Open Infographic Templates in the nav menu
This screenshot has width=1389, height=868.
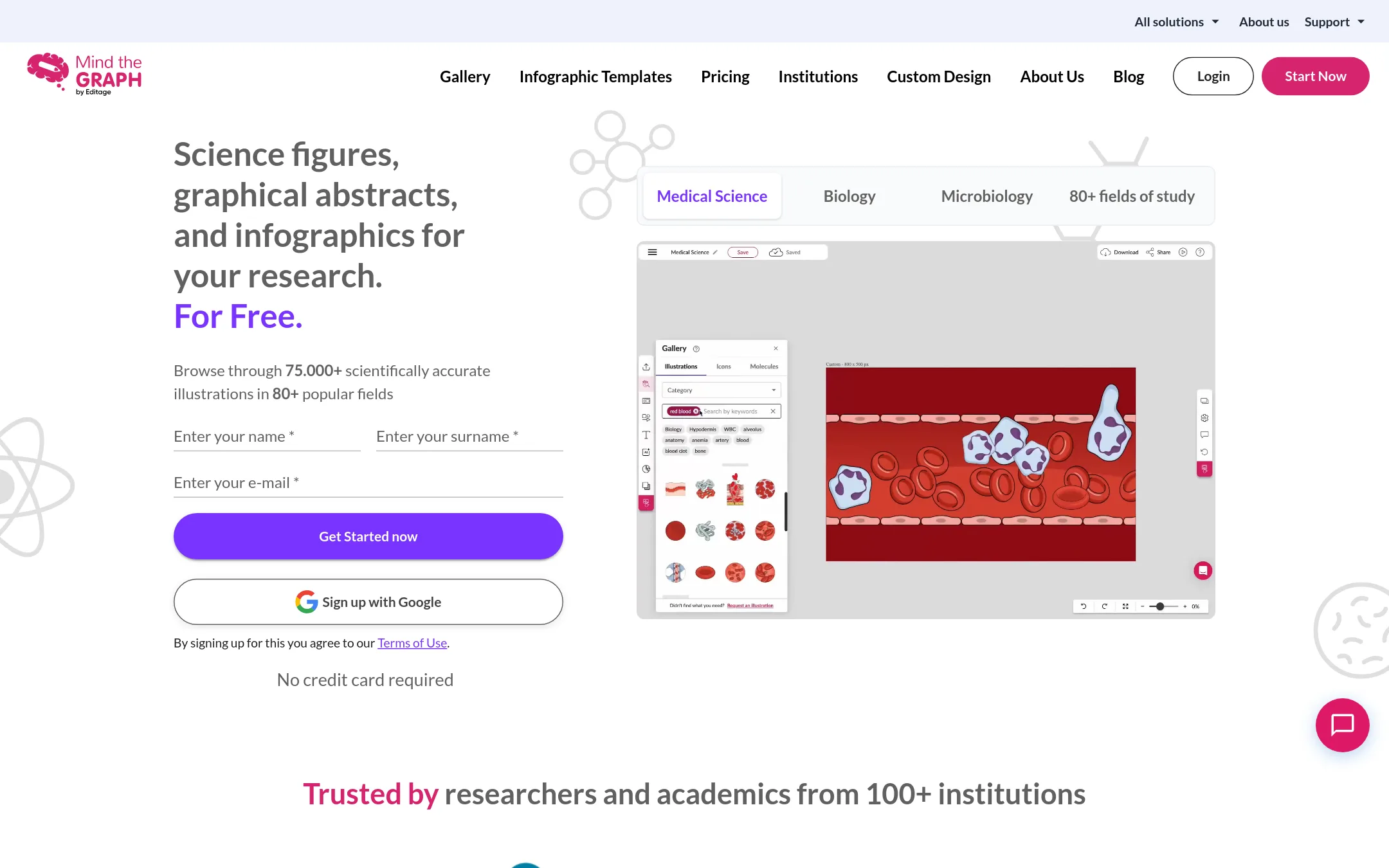pos(595,77)
